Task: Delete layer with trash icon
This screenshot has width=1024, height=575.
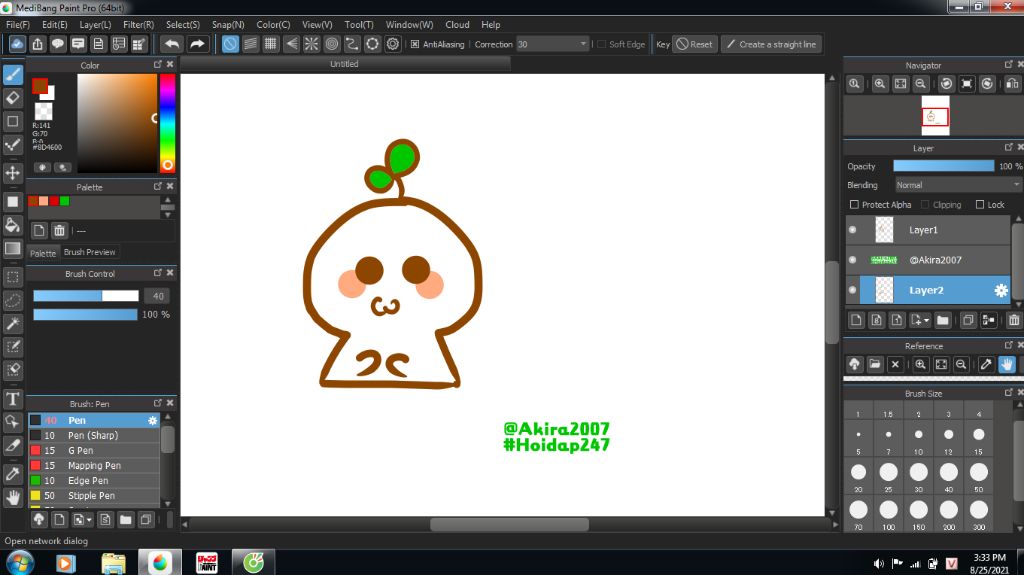Action: [x=1014, y=320]
